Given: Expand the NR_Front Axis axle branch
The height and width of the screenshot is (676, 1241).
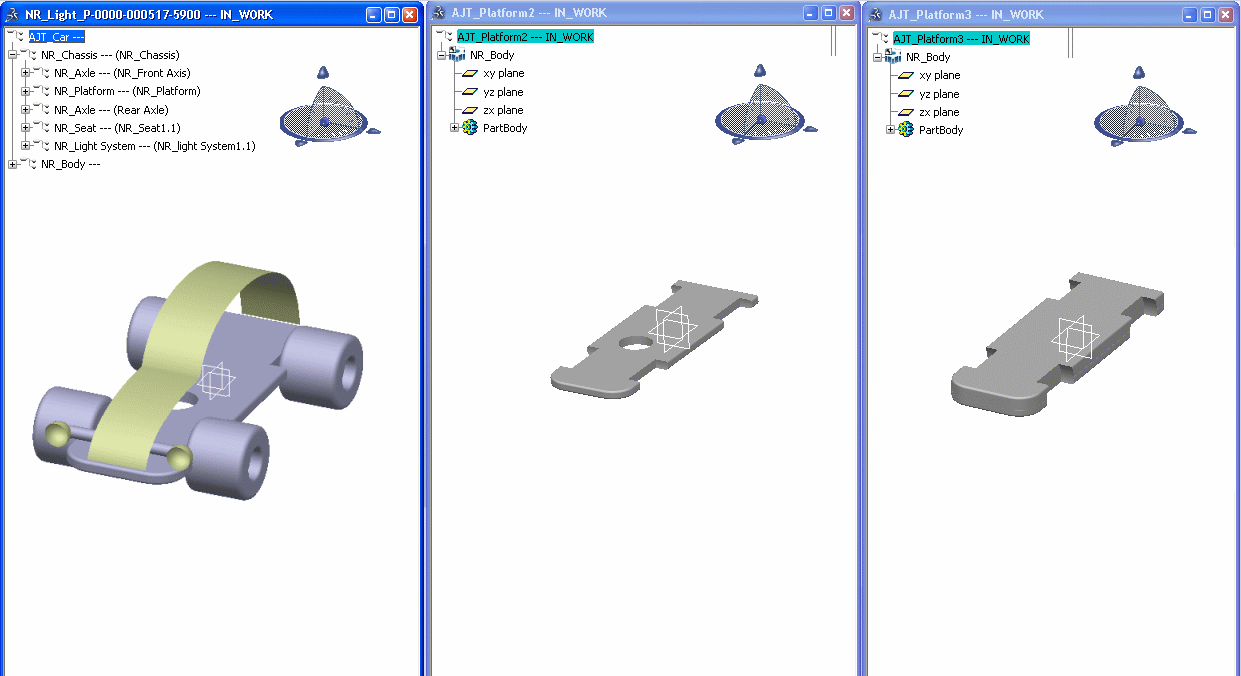Looking at the screenshot, I should (x=26, y=73).
